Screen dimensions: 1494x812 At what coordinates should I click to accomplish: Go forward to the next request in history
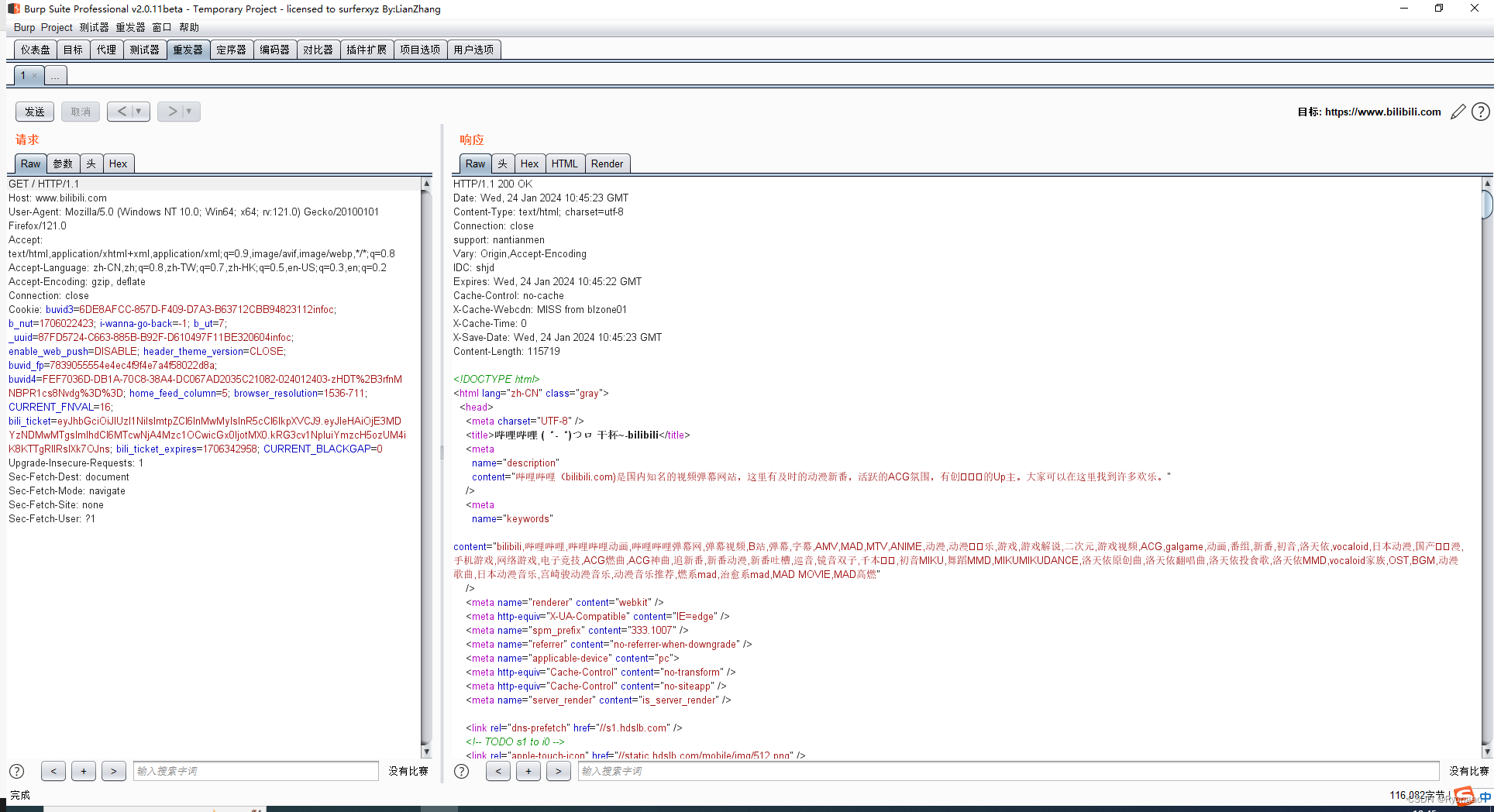(x=172, y=112)
